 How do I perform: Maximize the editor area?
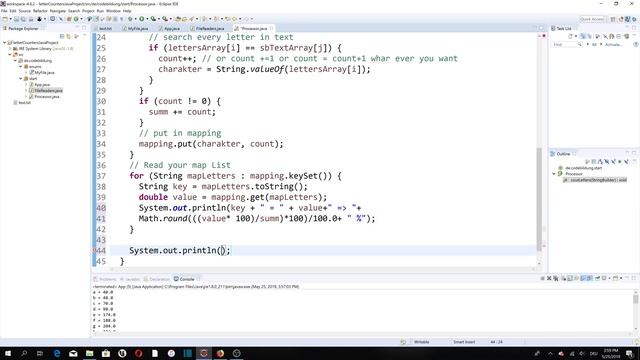[x=542, y=28]
